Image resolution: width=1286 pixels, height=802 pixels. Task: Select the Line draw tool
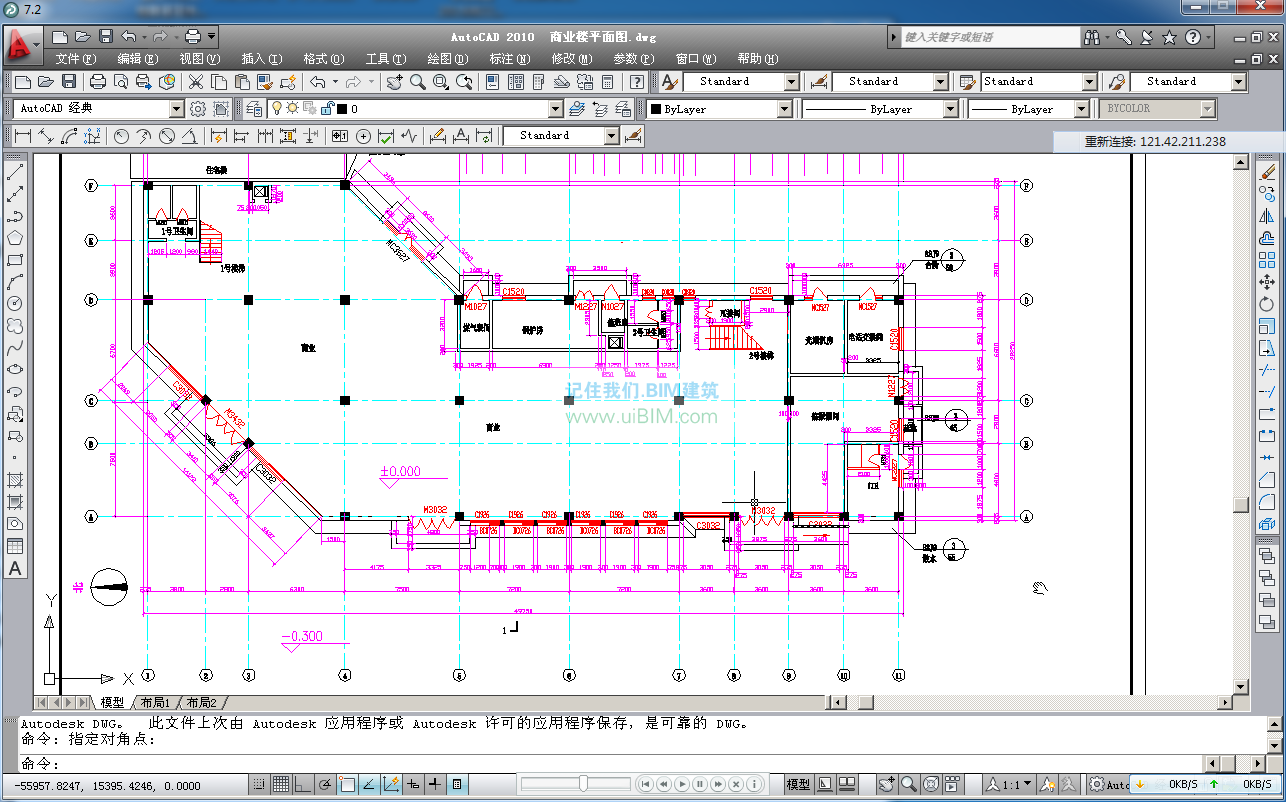point(15,172)
